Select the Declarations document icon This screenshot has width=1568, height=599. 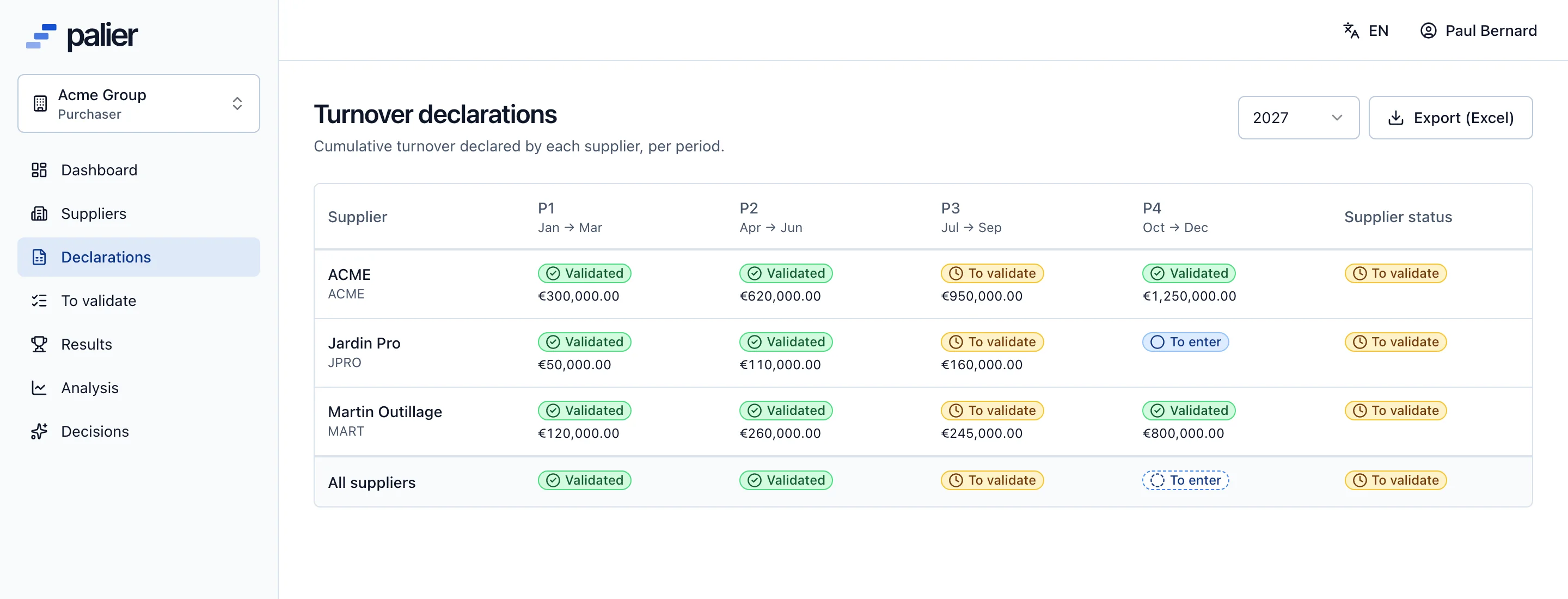(39, 257)
